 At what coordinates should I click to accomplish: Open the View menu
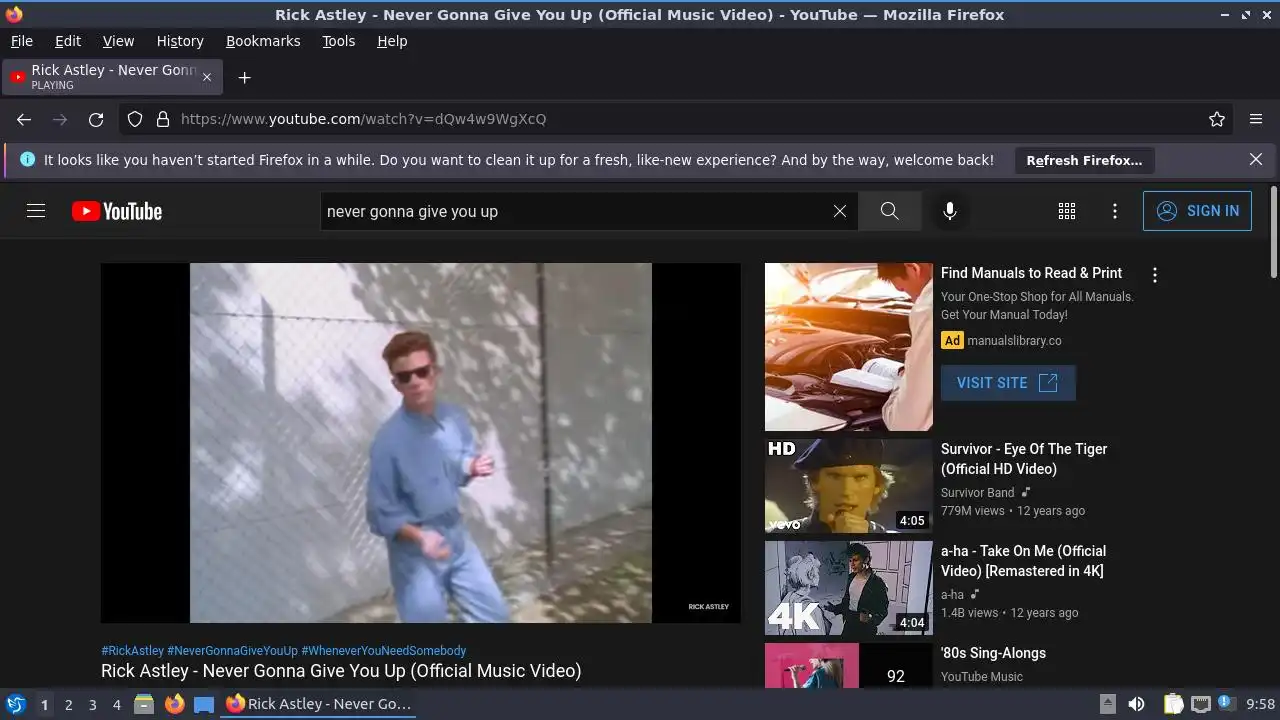click(x=118, y=41)
